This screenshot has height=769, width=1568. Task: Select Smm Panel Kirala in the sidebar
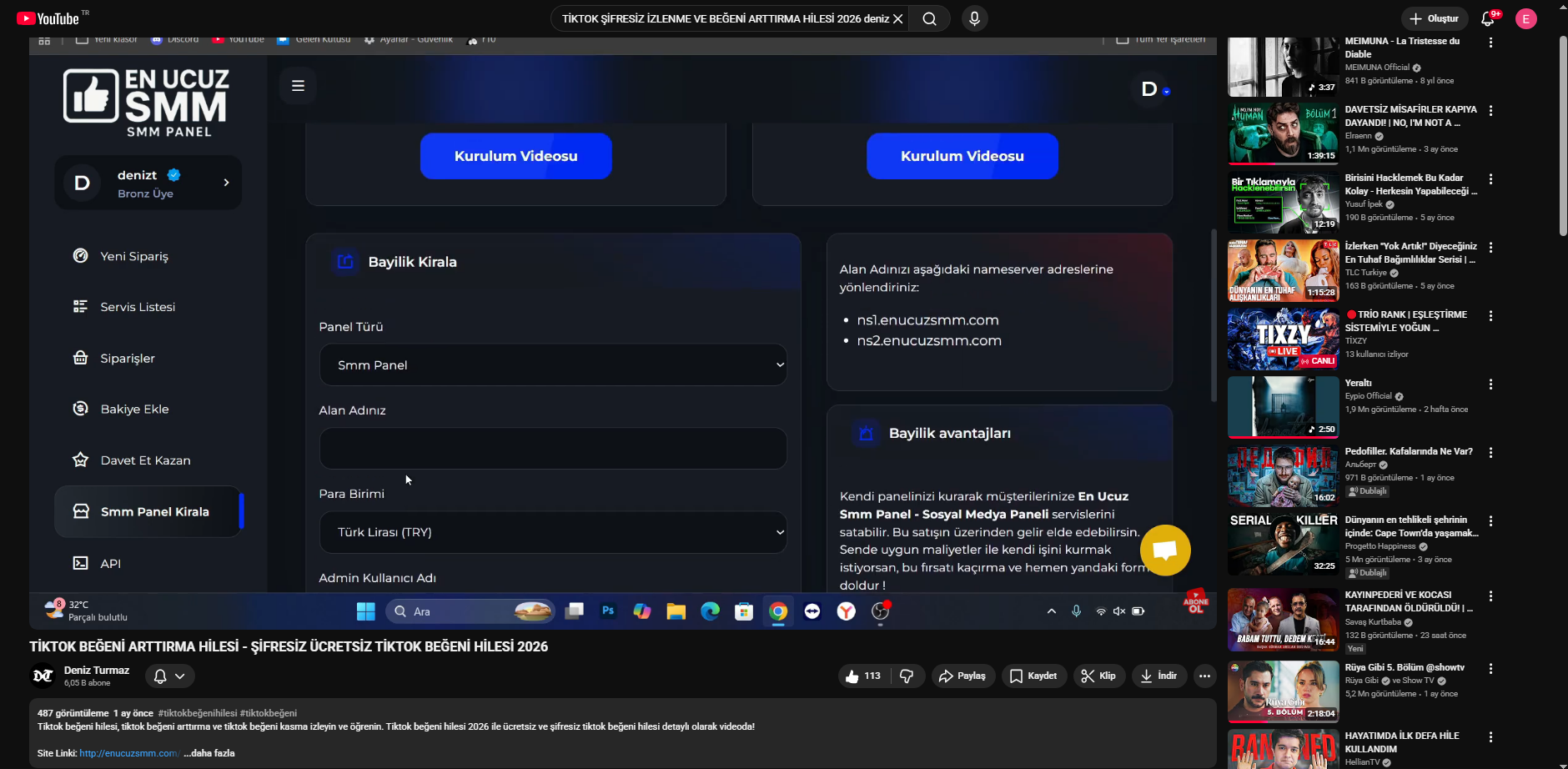pos(148,511)
